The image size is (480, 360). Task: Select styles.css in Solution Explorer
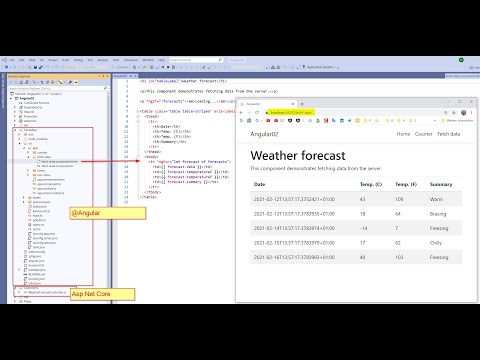38,225
